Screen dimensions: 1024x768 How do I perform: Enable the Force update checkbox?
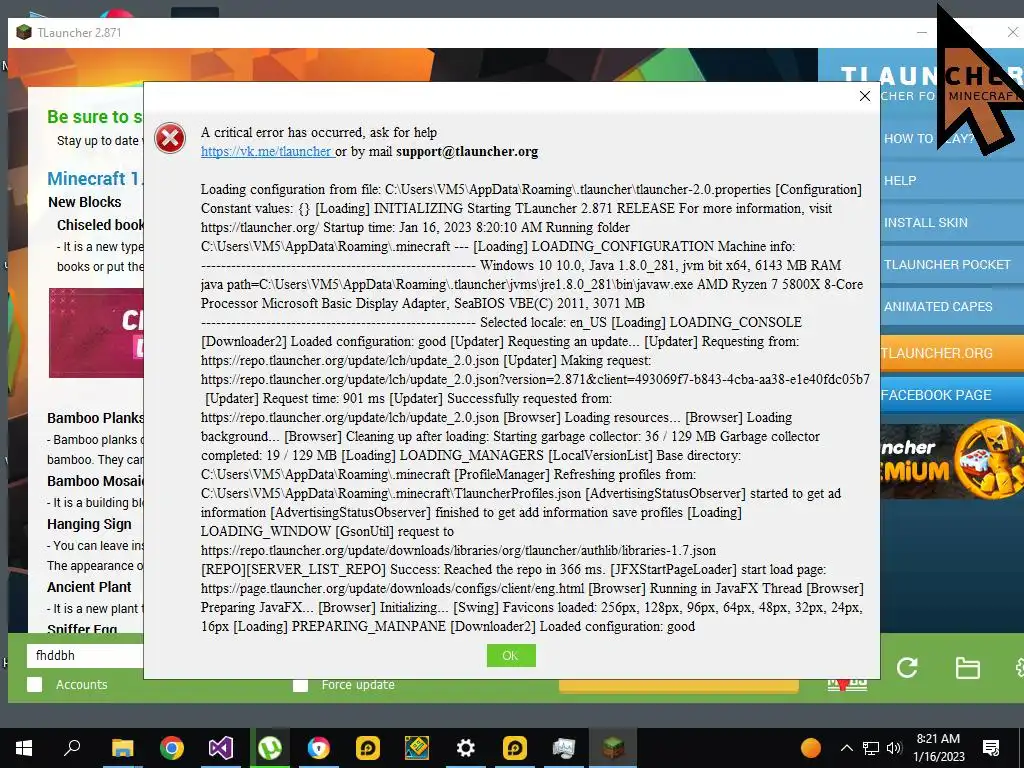point(300,684)
